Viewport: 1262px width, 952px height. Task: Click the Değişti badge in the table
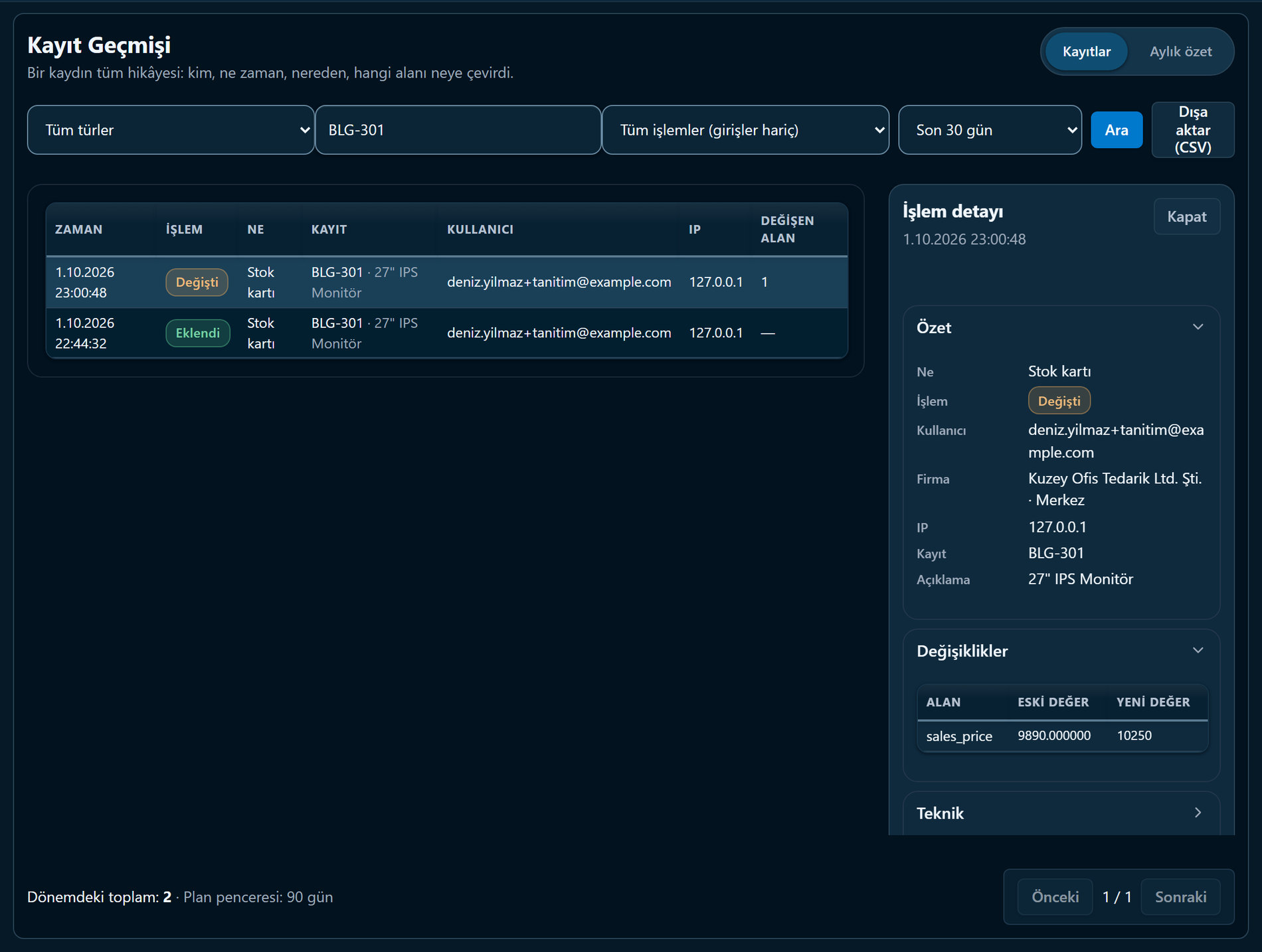197,282
